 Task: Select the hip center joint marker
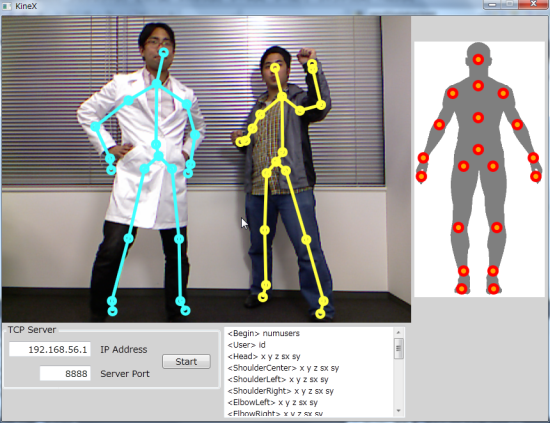click(478, 149)
